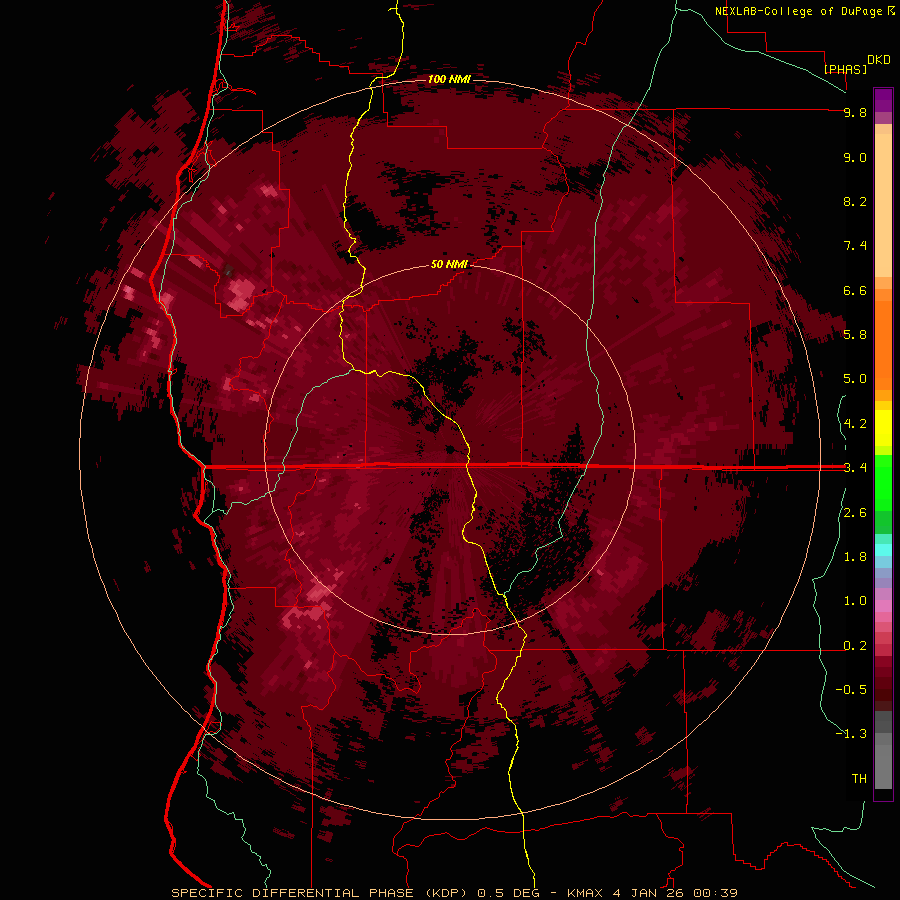Pick the dark purple swatch atop the color bar
The width and height of the screenshot is (900, 900).
(883, 98)
